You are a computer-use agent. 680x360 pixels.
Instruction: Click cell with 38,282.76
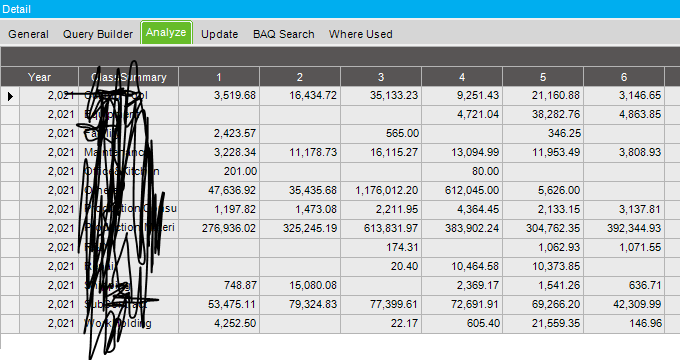[x=543, y=115]
